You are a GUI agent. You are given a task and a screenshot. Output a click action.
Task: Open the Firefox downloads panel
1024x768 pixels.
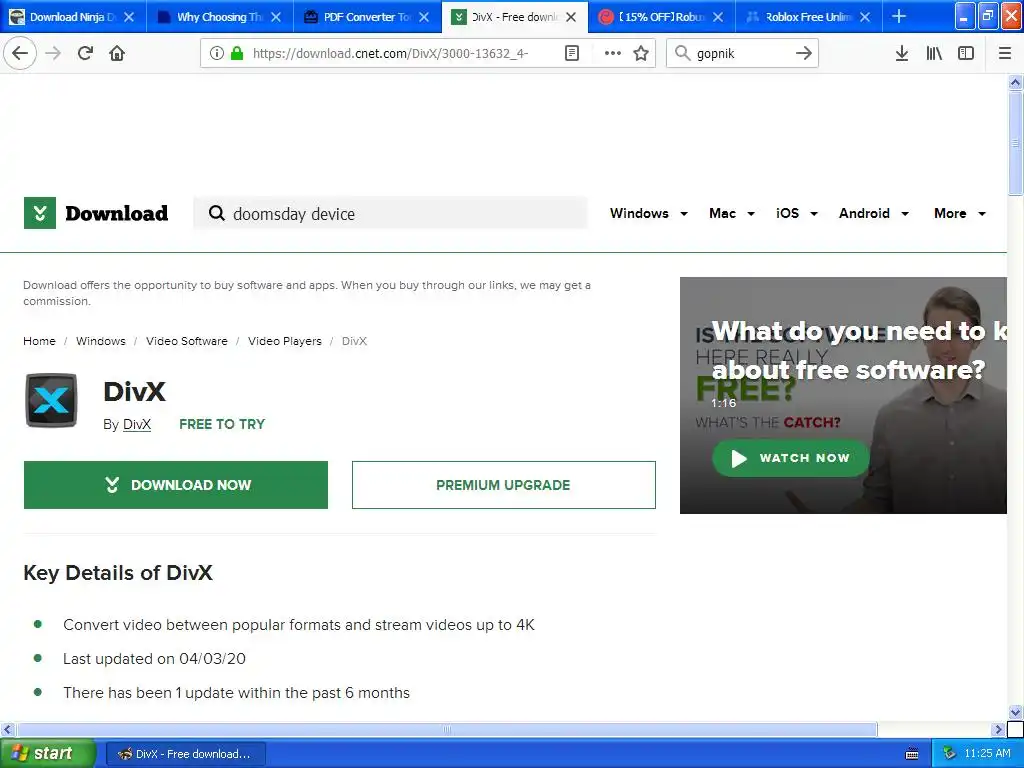pos(902,53)
